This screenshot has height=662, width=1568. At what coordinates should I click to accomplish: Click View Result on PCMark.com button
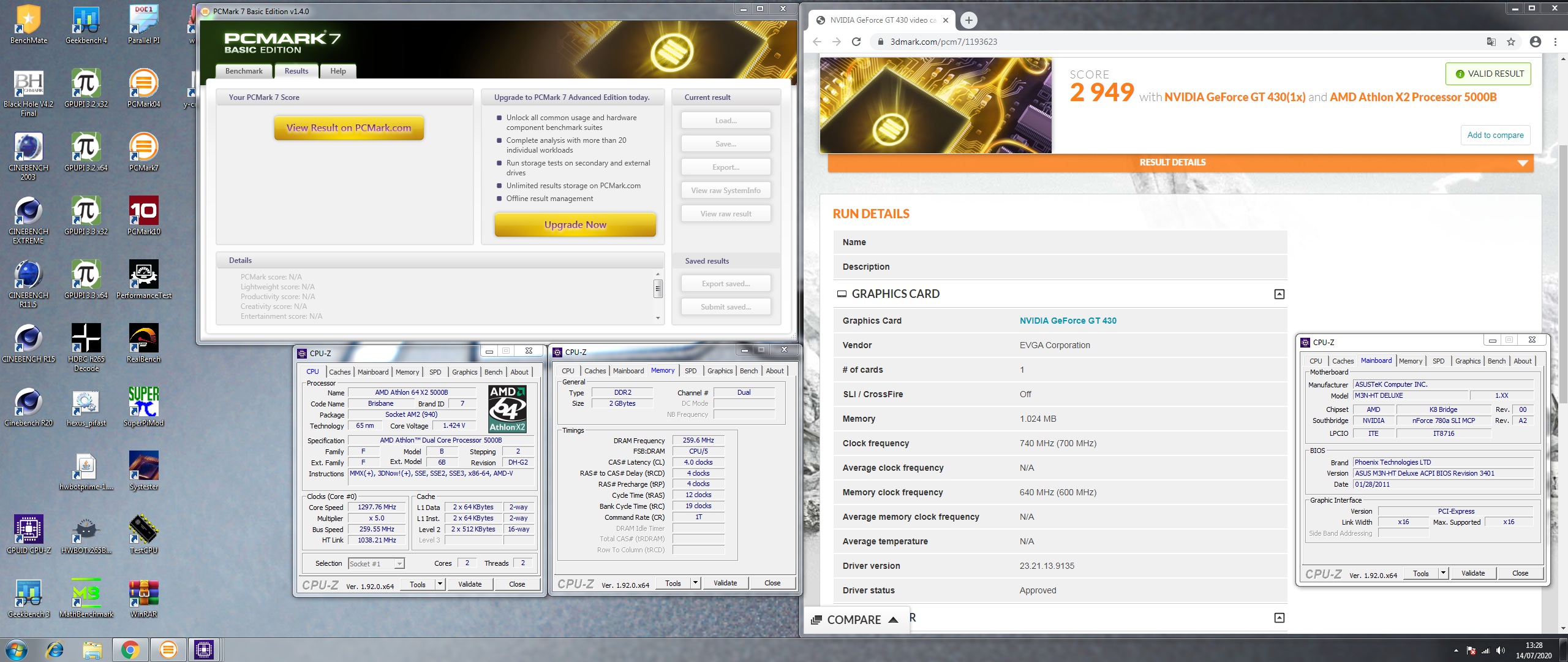click(x=349, y=128)
